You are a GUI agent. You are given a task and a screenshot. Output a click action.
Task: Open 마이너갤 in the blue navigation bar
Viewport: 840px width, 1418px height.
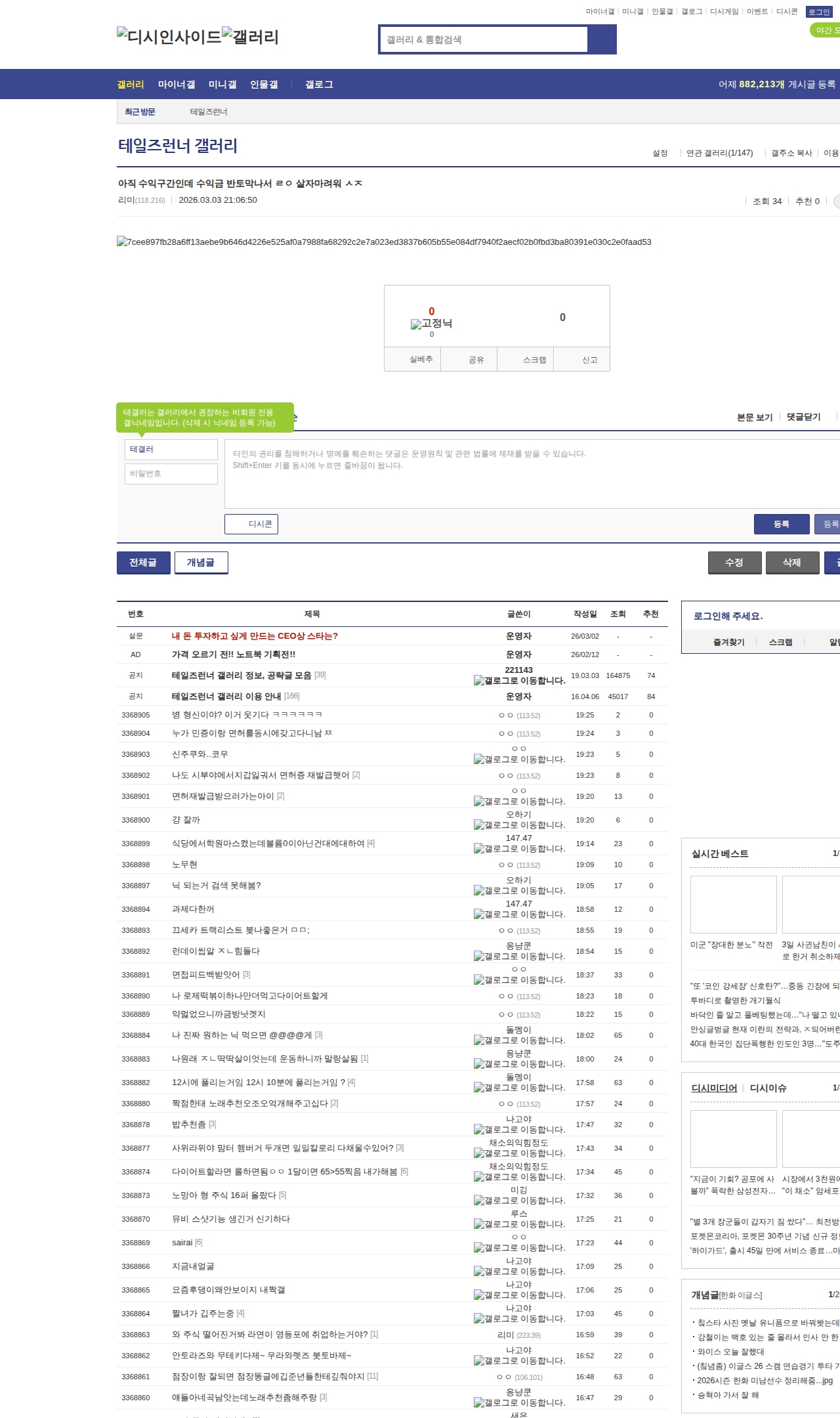(x=177, y=84)
